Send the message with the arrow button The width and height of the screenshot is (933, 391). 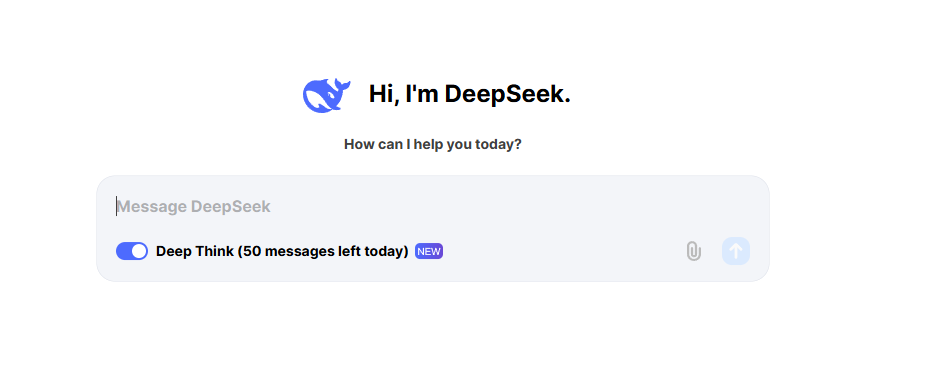tap(735, 251)
